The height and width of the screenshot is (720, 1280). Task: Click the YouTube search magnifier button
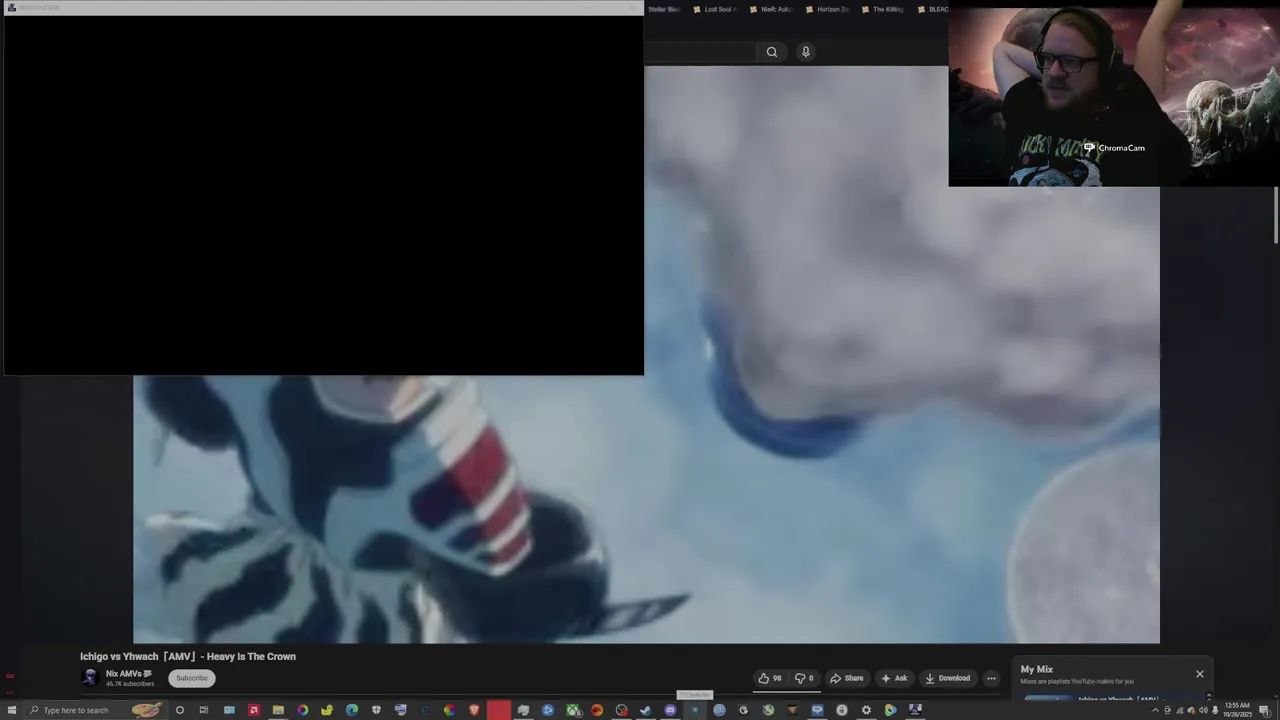pyautogui.click(x=771, y=52)
